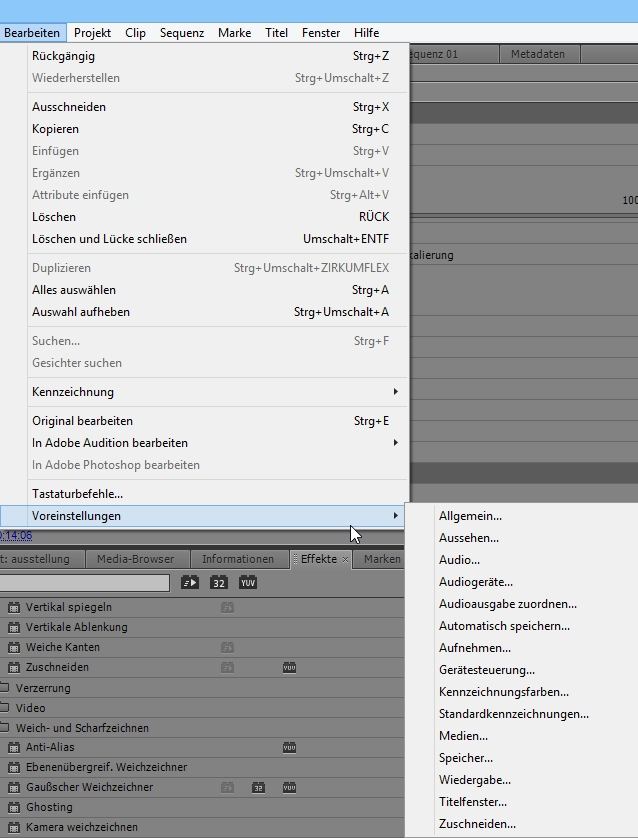This screenshot has height=838, width=638.
Task: Toggle the accelerated effects filter button
Action: coord(190,583)
